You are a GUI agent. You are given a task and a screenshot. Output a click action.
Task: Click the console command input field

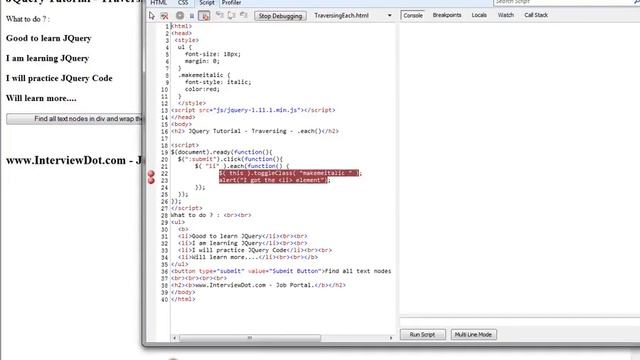[x=520, y=322]
